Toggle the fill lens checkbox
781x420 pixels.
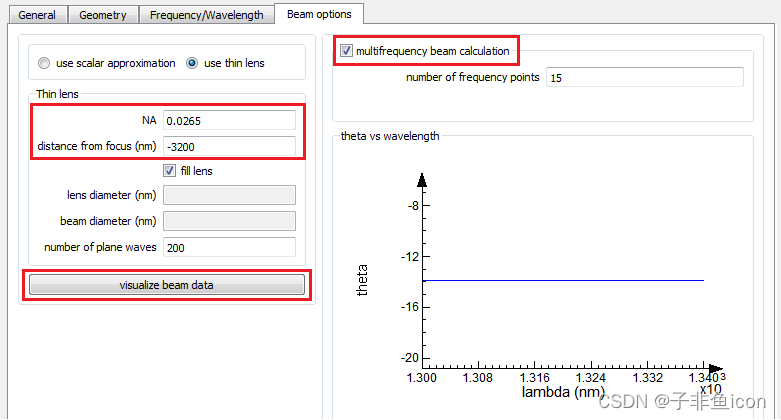point(169,171)
